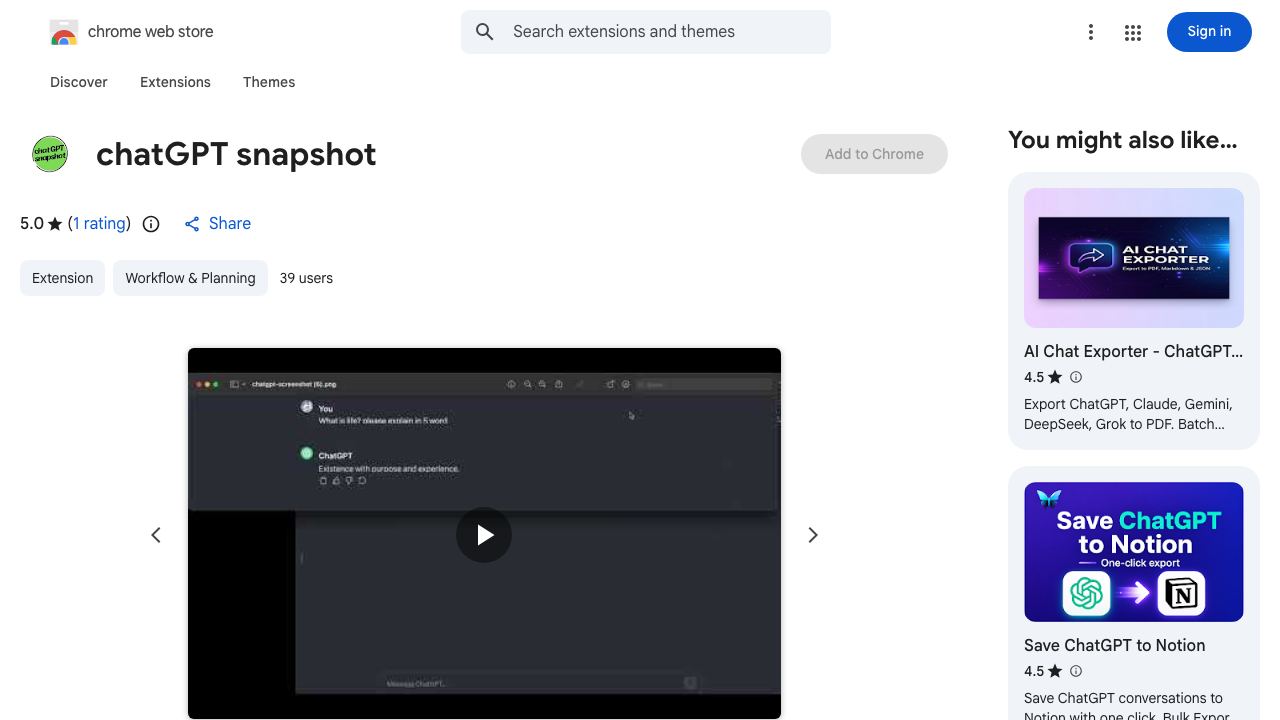Click info icon under AI Chat Exporter rating

(x=1076, y=377)
